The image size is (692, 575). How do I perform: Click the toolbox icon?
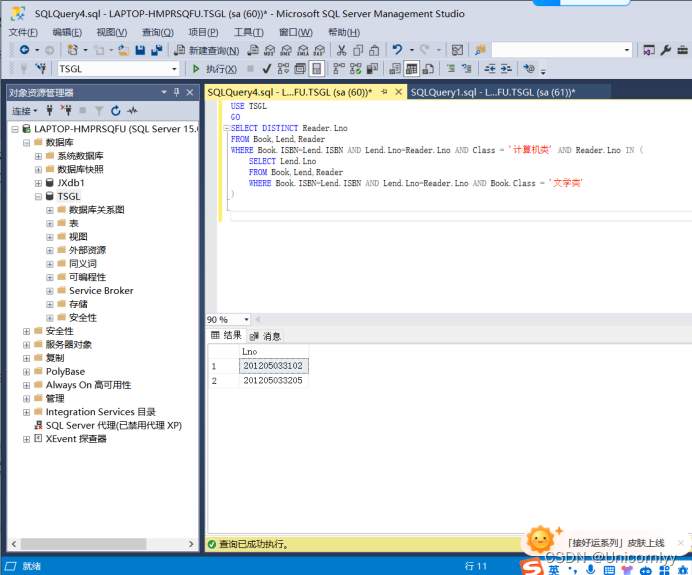pyautogui.click(x=682, y=50)
